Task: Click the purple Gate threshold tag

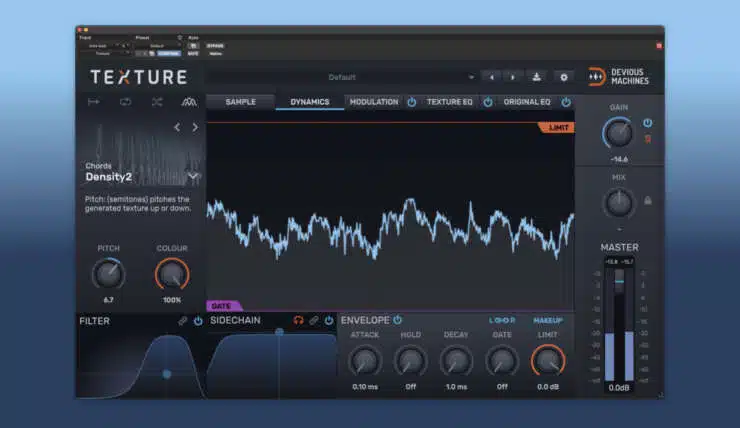Action: point(223,306)
